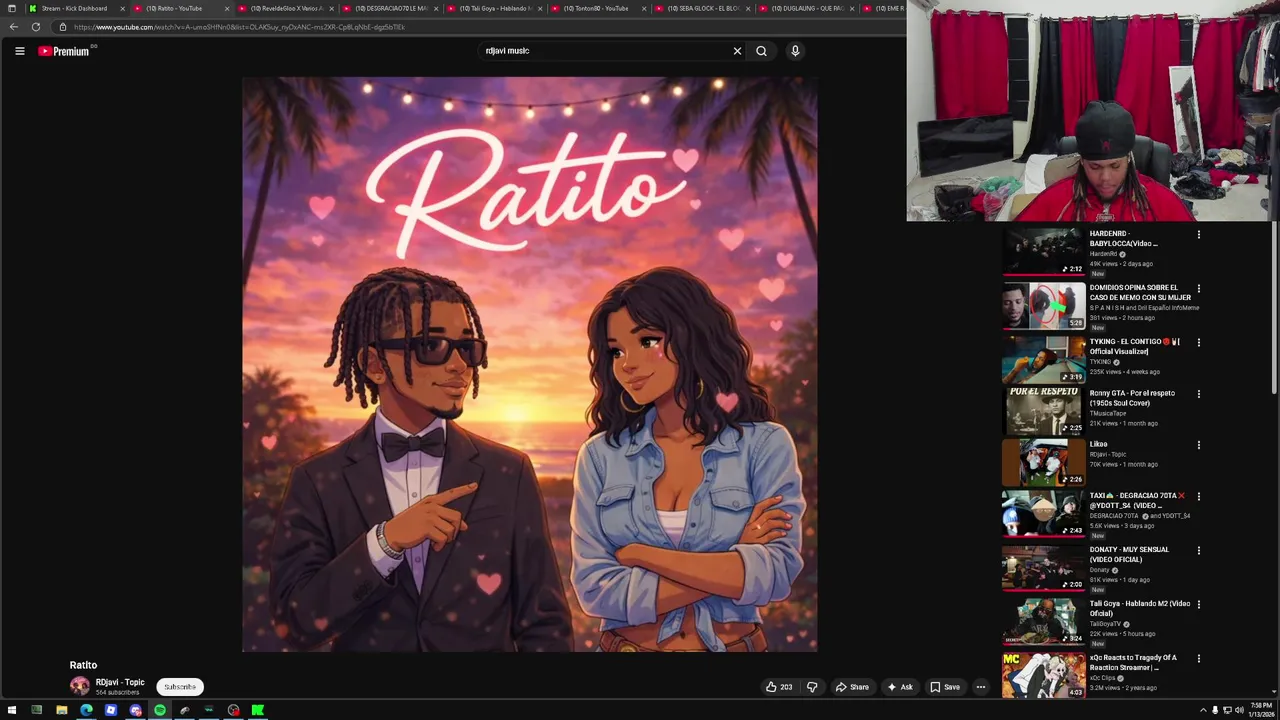
Task: Click the Ask button under the video
Action: pyautogui.click(x=899, y=687)
